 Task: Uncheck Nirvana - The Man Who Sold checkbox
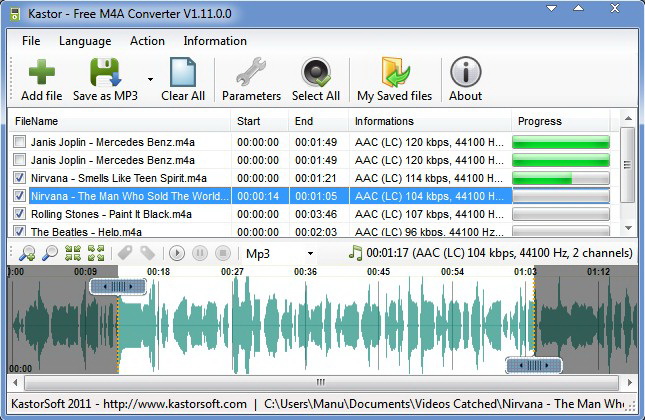tap(19, 195)
